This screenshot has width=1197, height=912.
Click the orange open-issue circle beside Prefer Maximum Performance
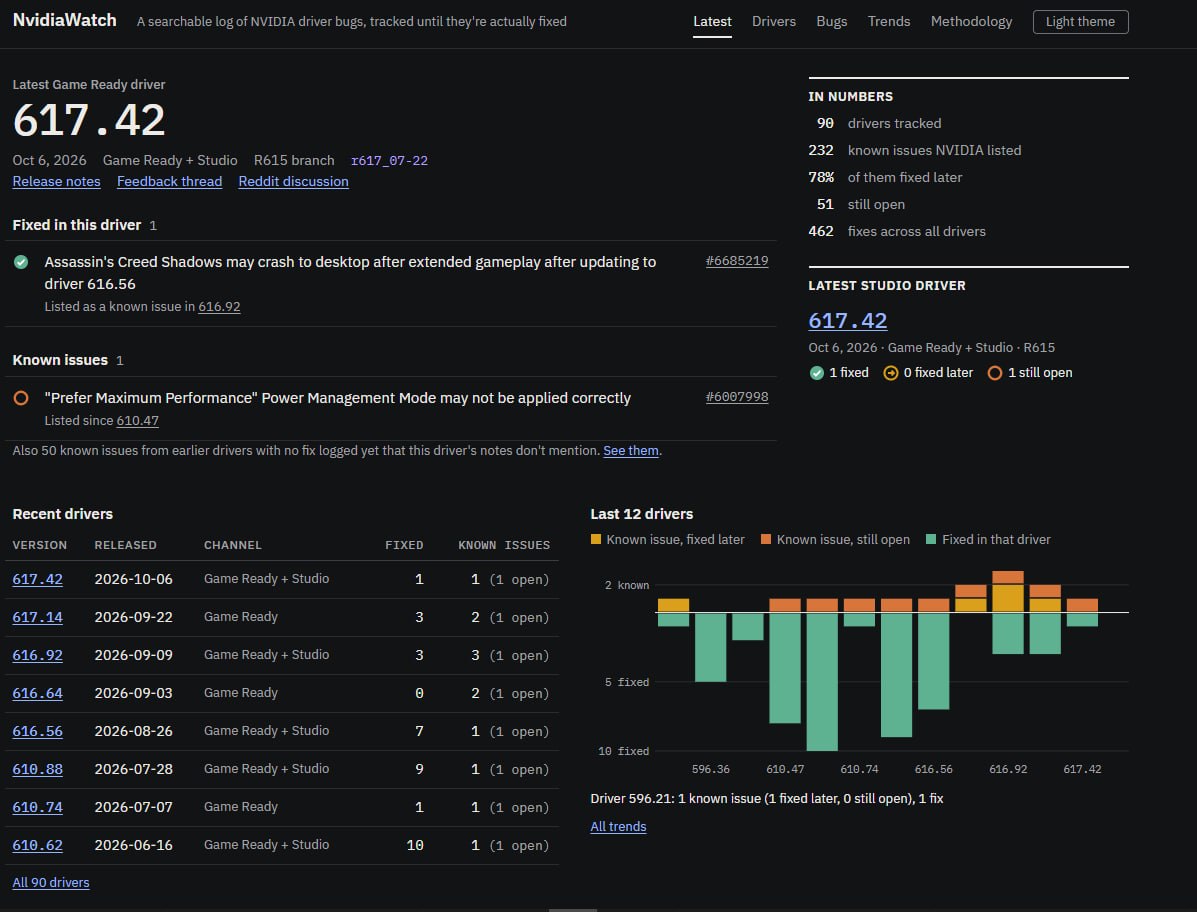pos(21,398)
